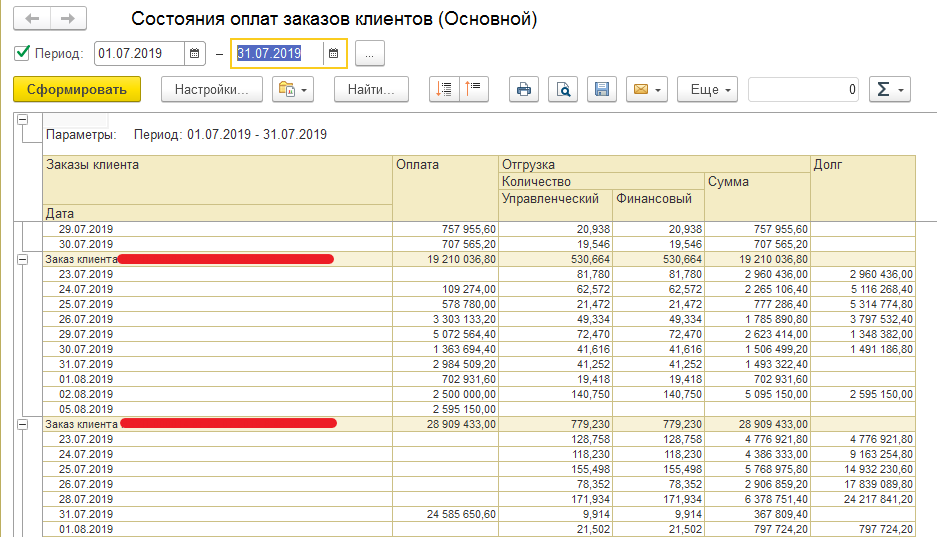Image resolution: width=937 pixels, height=537 pixels.
Task: Print the report with printer icon
Action: tap(523, 89)
